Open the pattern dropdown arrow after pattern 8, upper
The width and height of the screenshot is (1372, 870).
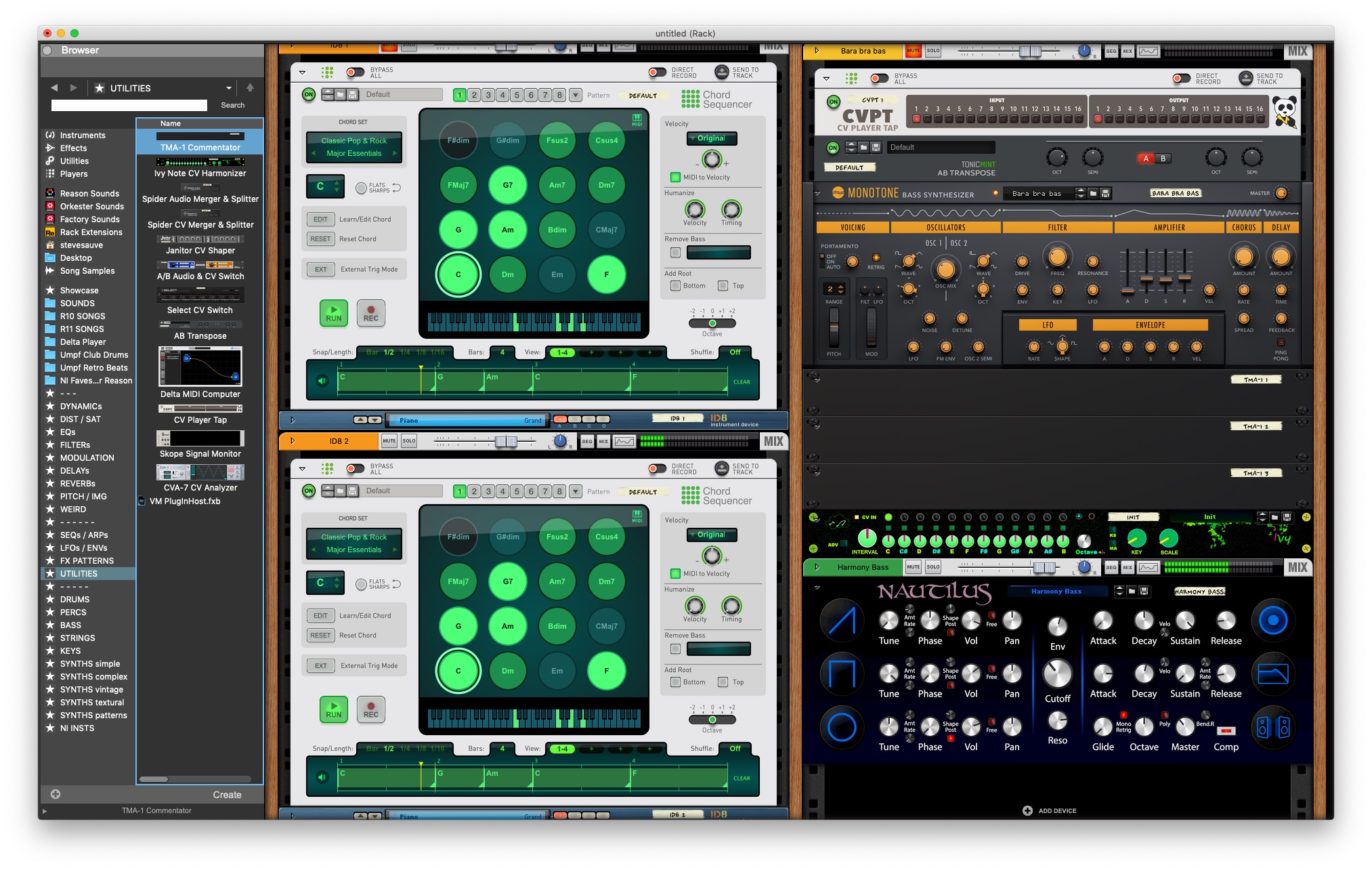tap(575, 96)
